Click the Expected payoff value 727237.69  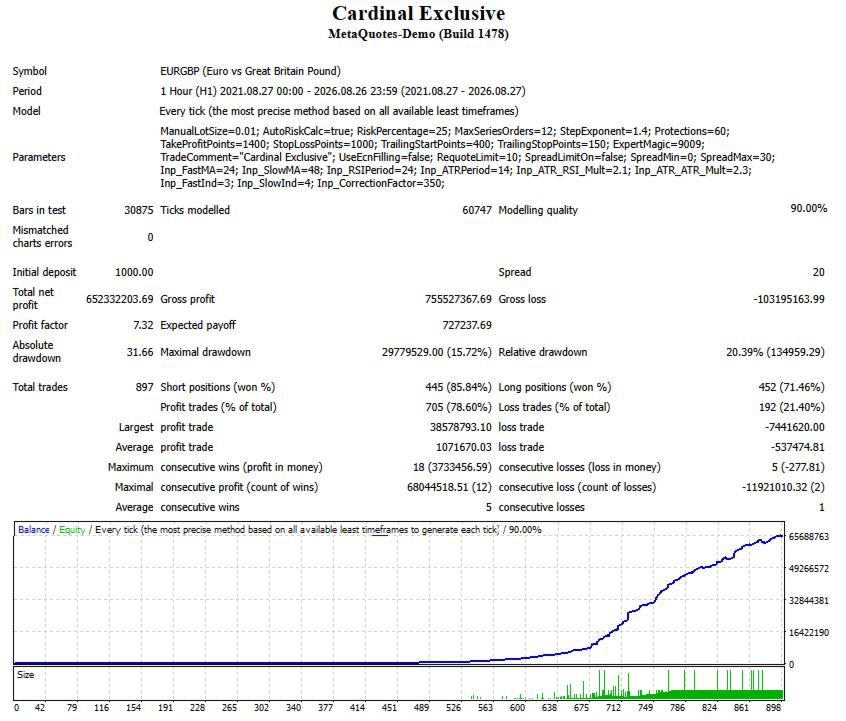point(467,325)
